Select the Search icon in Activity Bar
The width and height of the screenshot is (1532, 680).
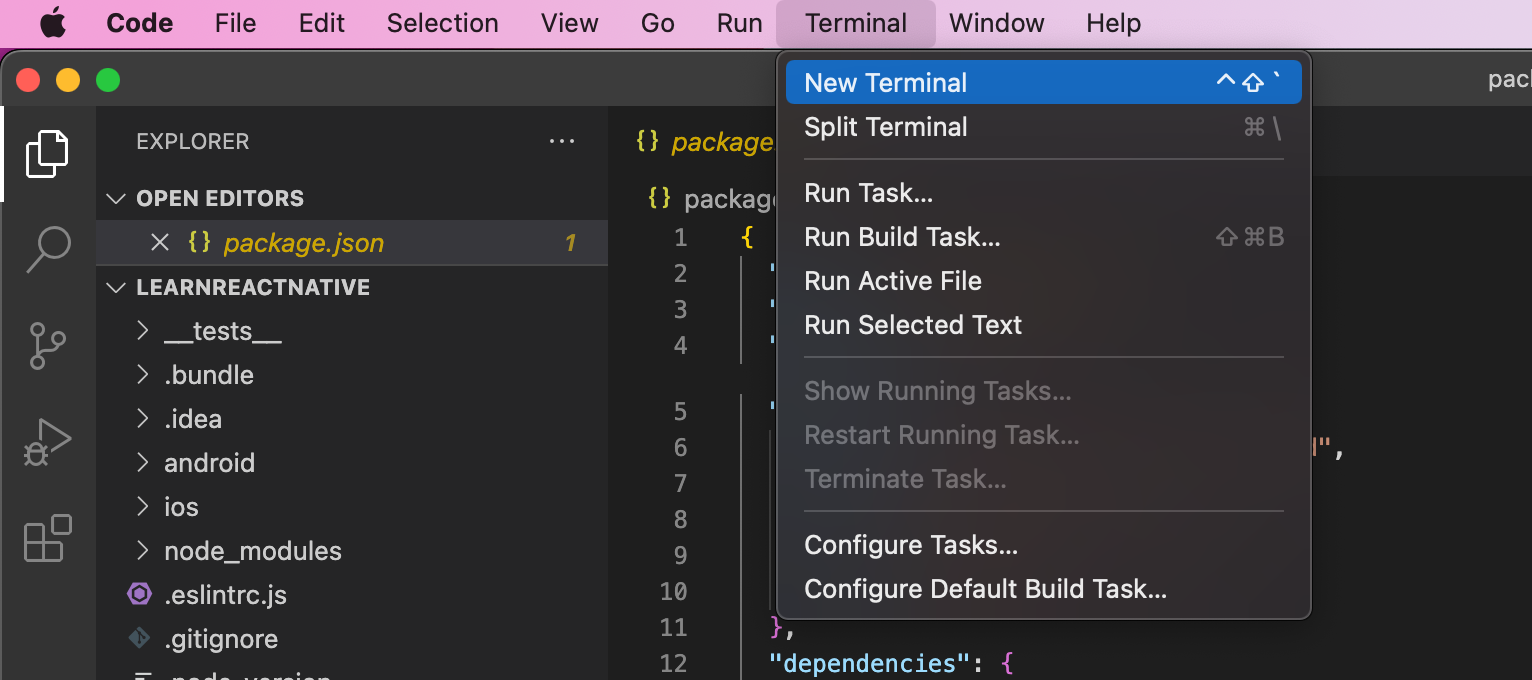[47, 249]
